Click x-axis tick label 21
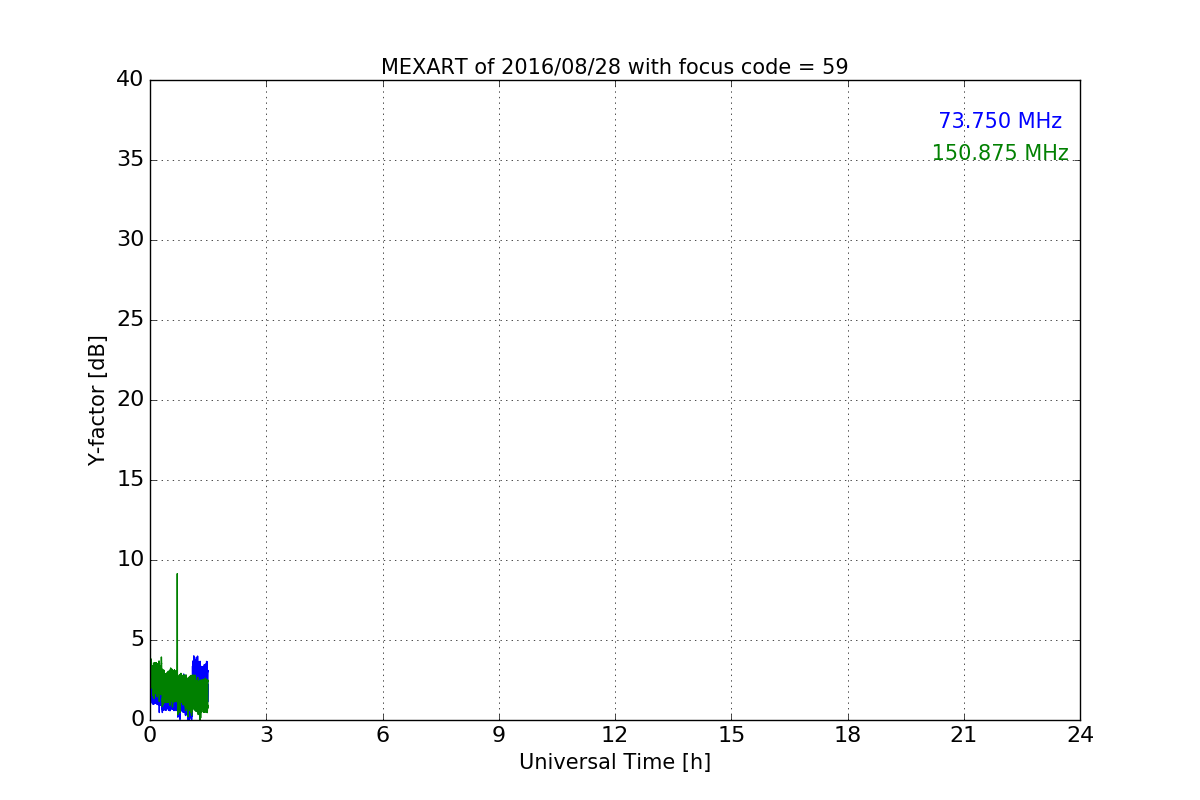The image size is (1200, 800). pos(964,735)
